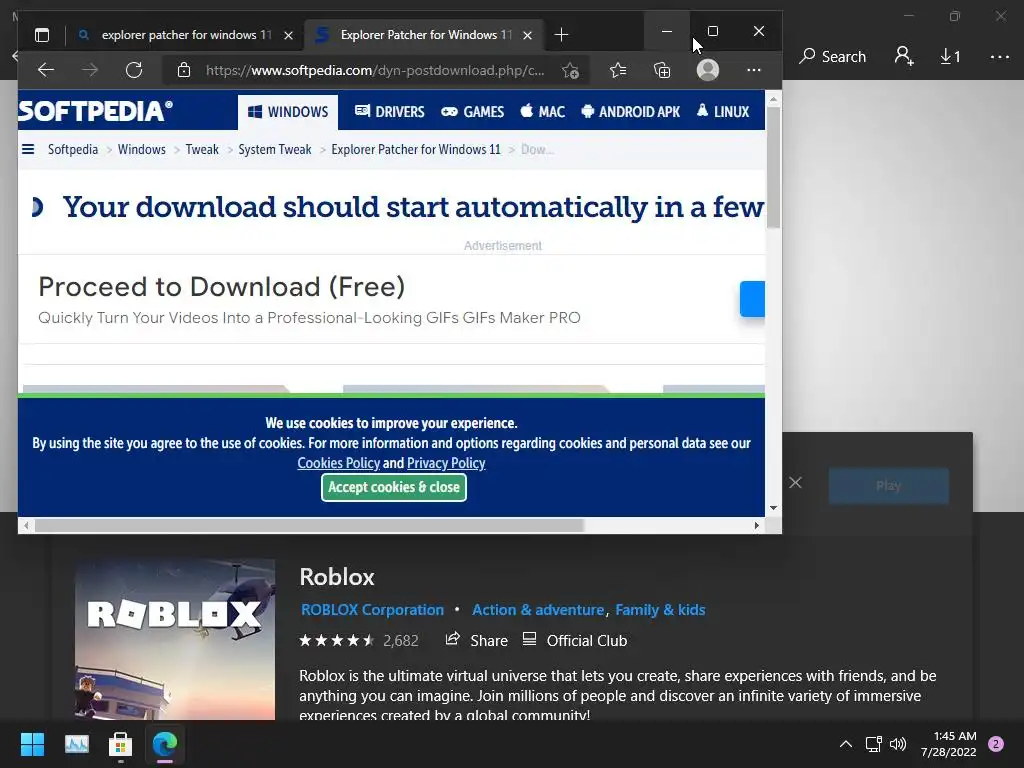Go to System Tweak breadcrumb
Screen dimensions: 1024x768
(x=275, y=150)
